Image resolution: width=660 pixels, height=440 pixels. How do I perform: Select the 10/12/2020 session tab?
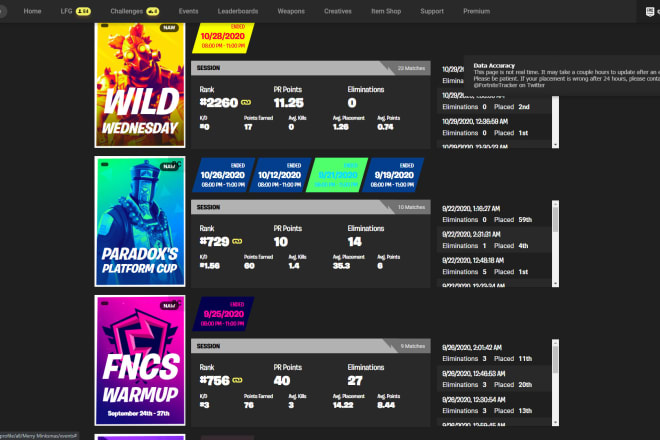[x=279, y=175]
